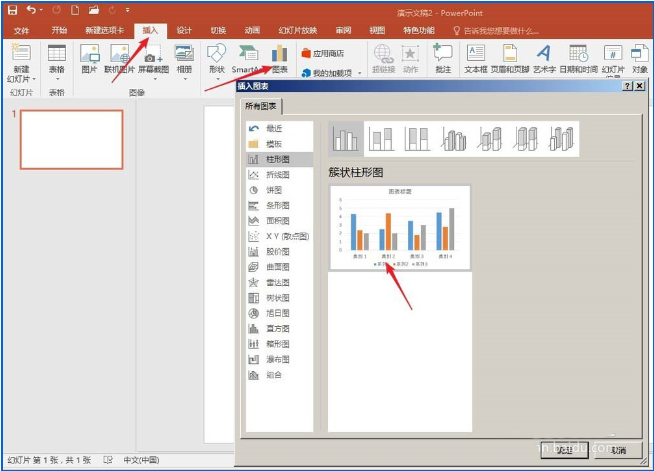Screen dimensions: 654x471
Task: Switch to the 设计 (Design) ribbon tab
Action: click(184, 30)
